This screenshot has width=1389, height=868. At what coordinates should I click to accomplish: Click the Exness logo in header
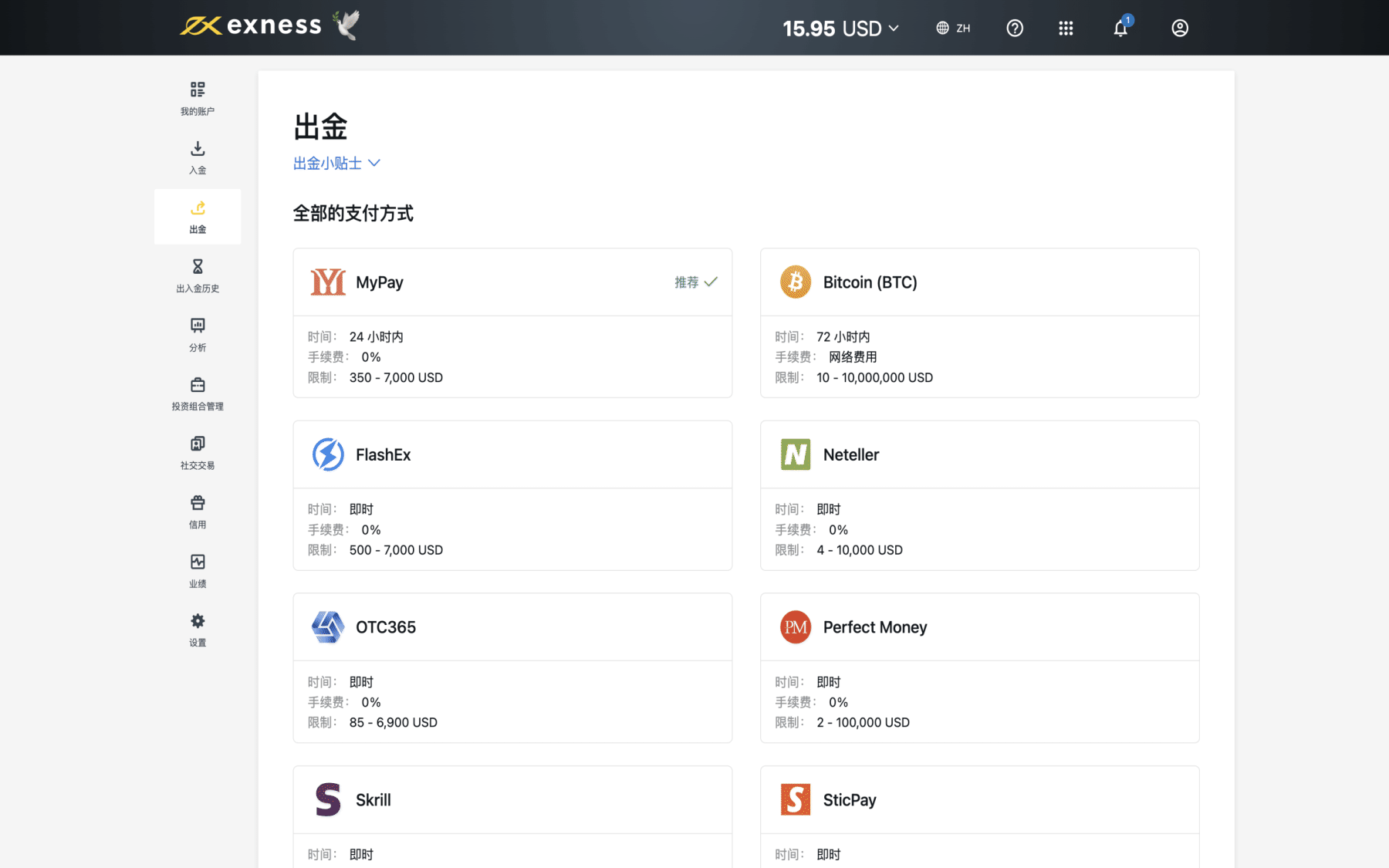[x=252, y=26]
